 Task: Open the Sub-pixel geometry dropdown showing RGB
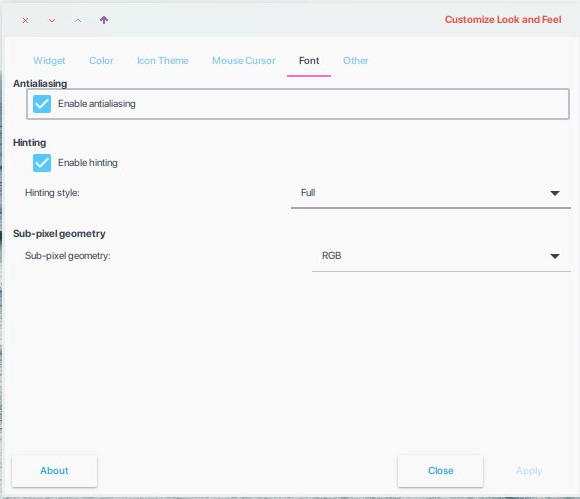(441, 256)
